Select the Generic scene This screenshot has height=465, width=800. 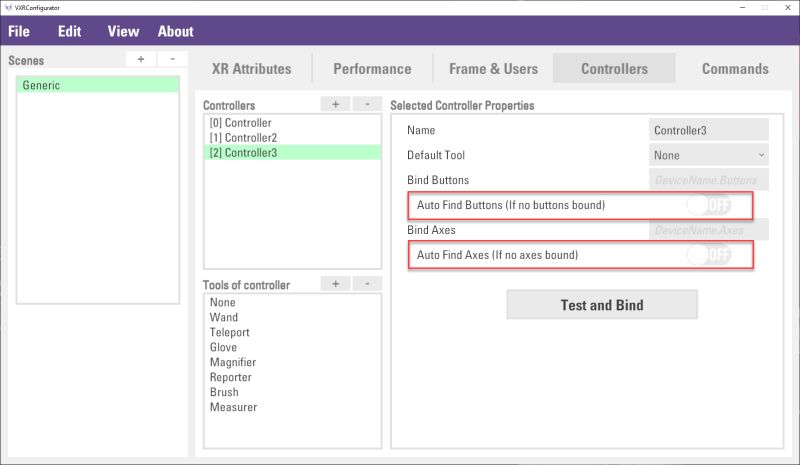point(98,85)
